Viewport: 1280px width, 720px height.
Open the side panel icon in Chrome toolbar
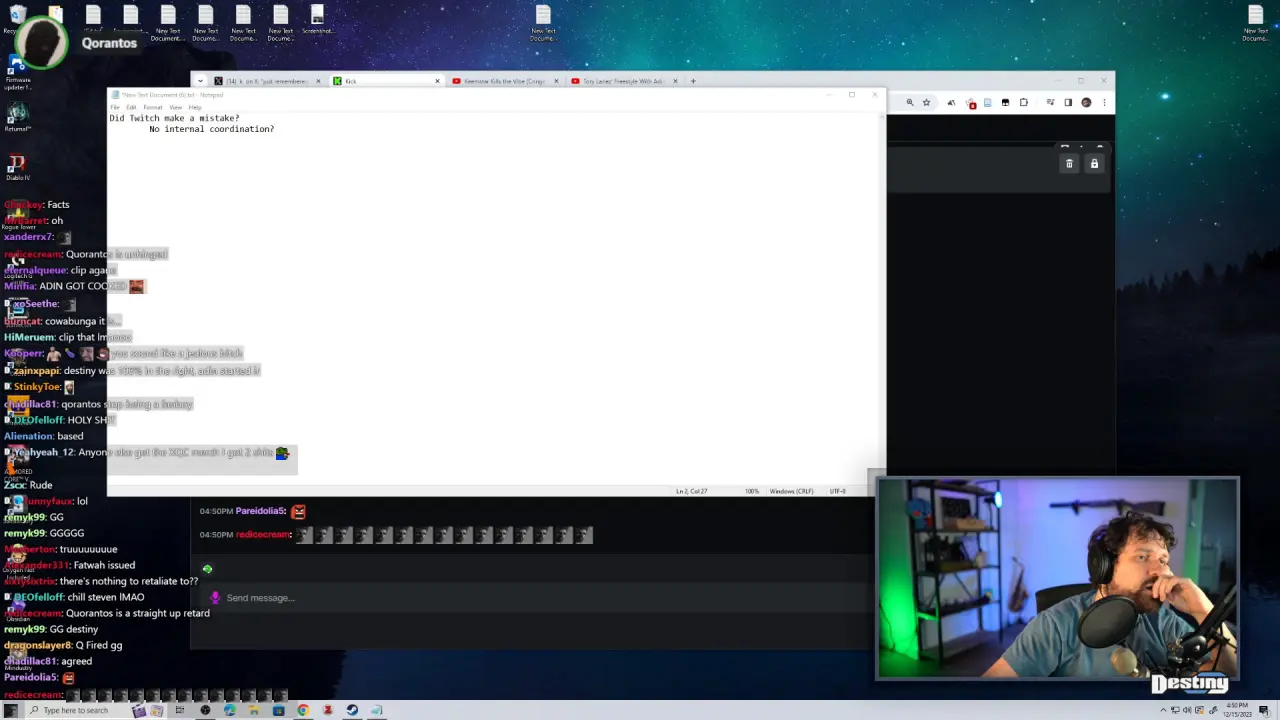1068,102
